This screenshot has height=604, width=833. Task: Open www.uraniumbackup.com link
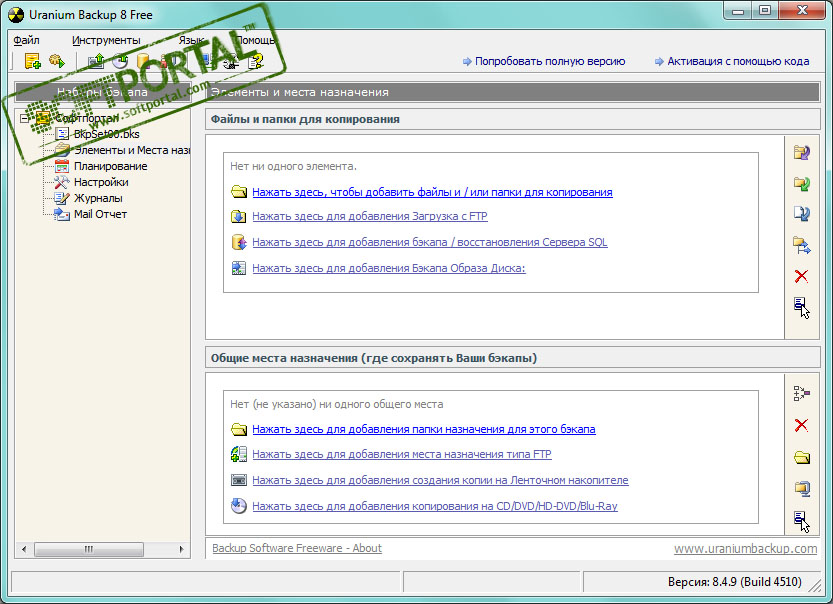[745, 548]
